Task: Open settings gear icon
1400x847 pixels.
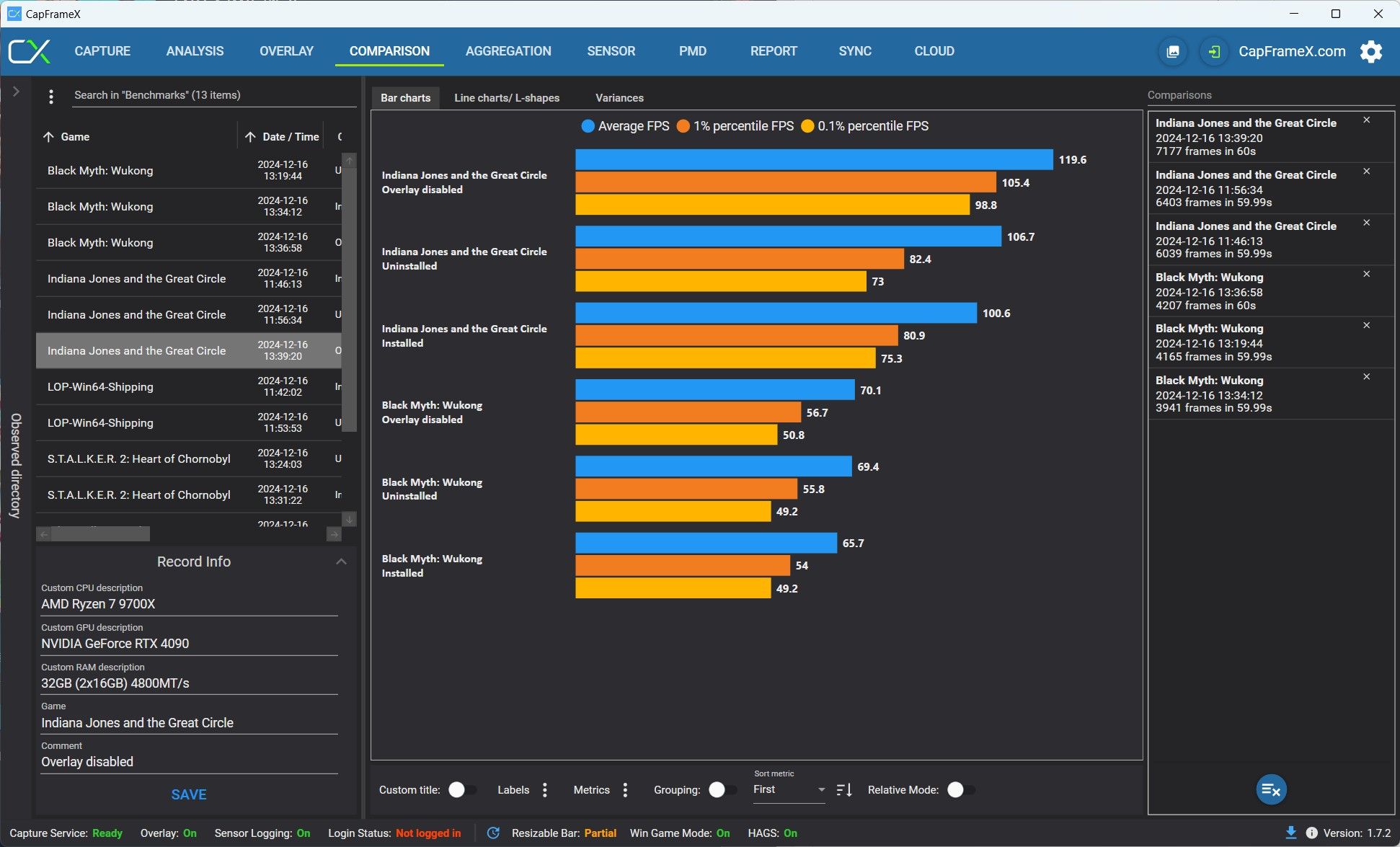Action: [x=1371, y=51]
